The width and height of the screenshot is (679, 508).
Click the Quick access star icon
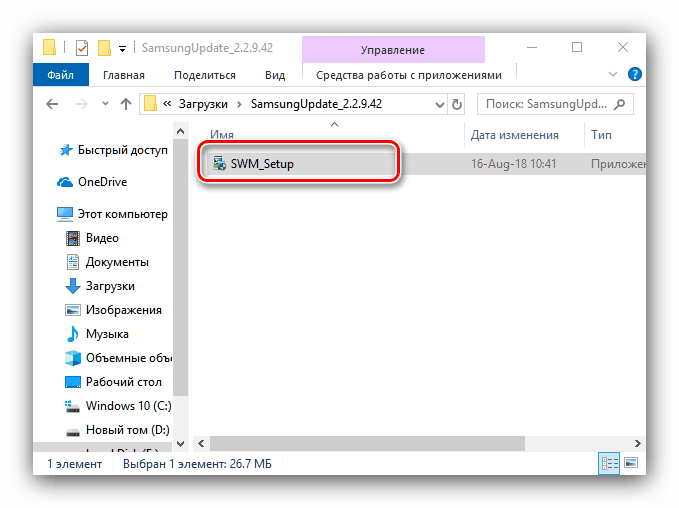(66, 150)
